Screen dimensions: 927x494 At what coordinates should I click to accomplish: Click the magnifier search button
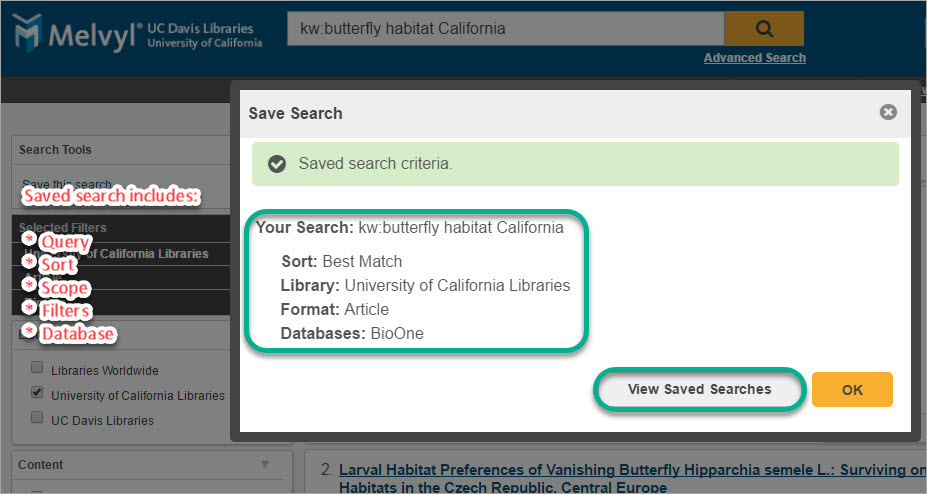[764, 28]
